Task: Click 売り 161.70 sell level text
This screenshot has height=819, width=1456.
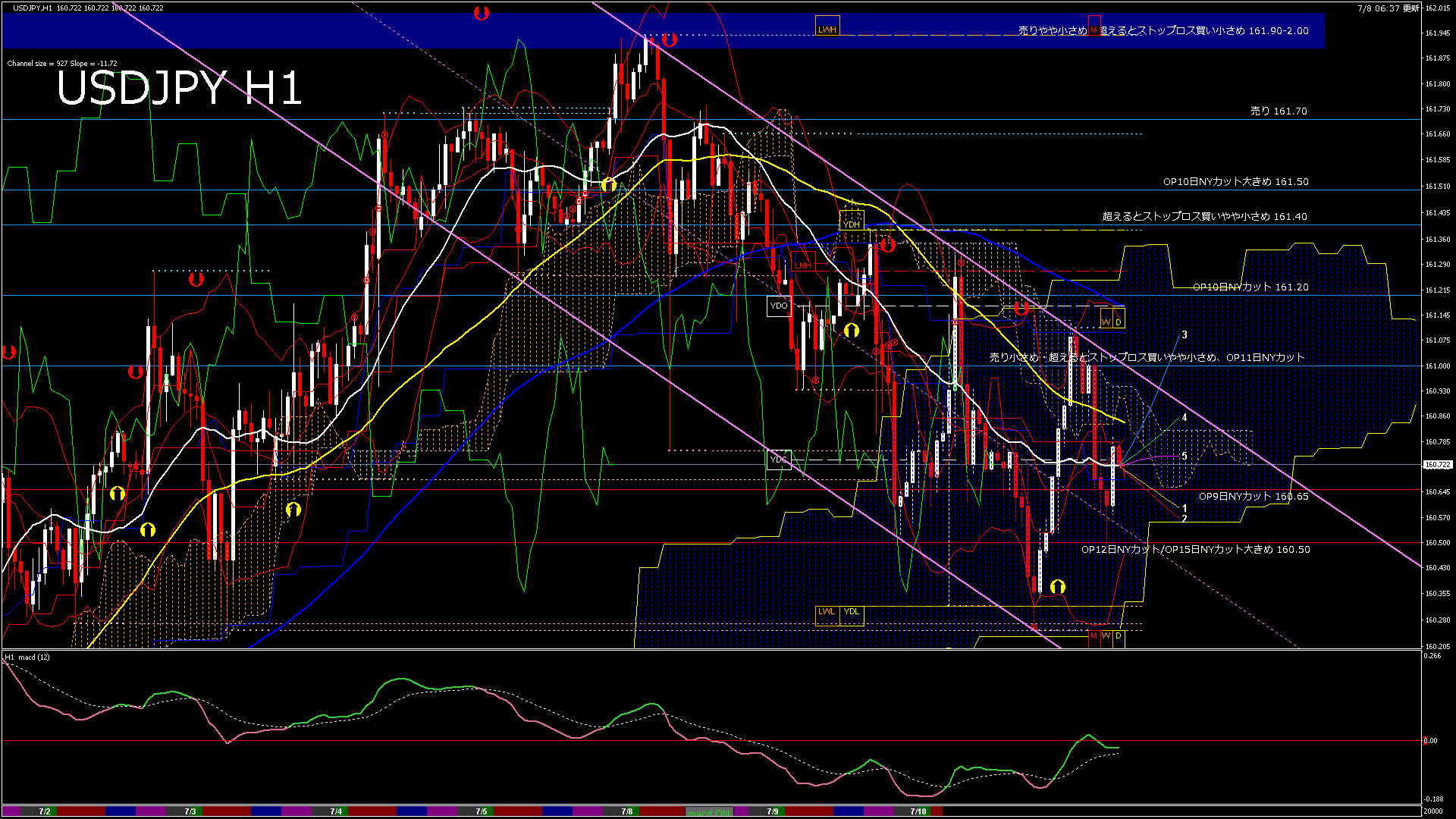Action: coord(1279,111)
